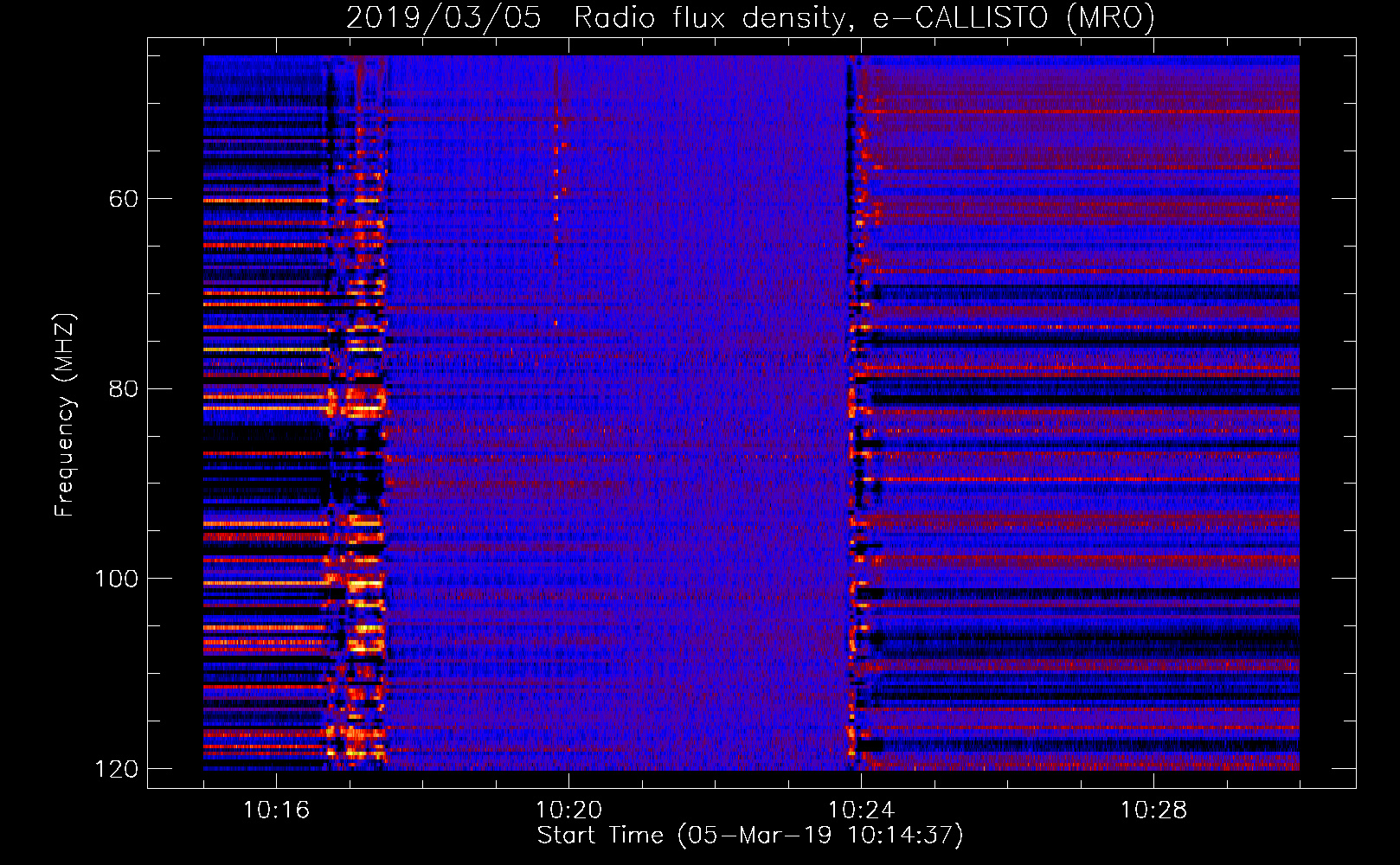
Task: Click the '10:24' time tick label
Action: coord(861,810)
